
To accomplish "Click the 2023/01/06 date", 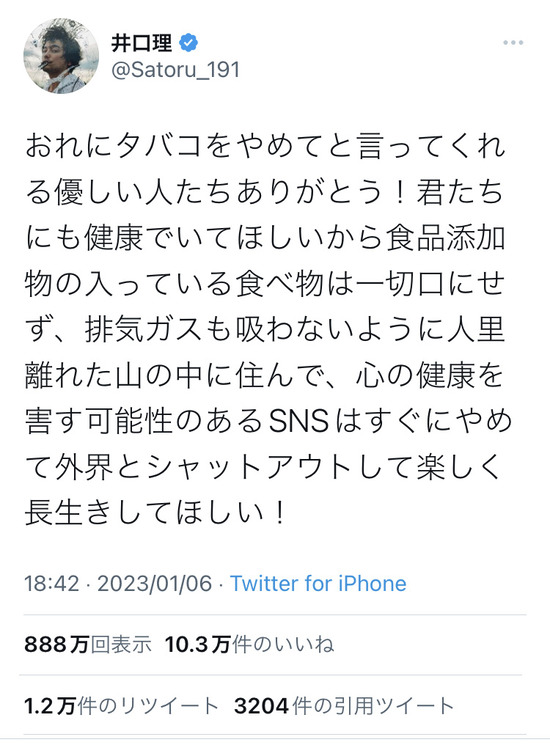I will click(154, 583).
